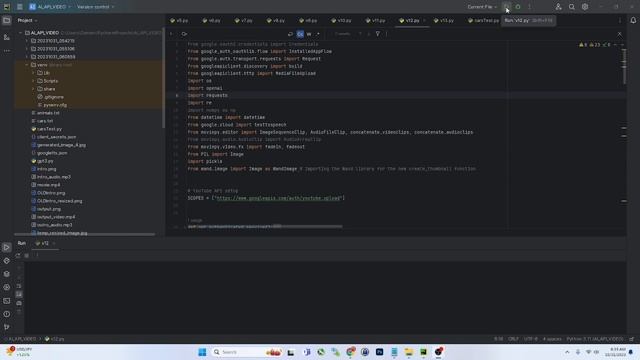Open the Notifications bell
640x360 pixels.
[633, 20]
